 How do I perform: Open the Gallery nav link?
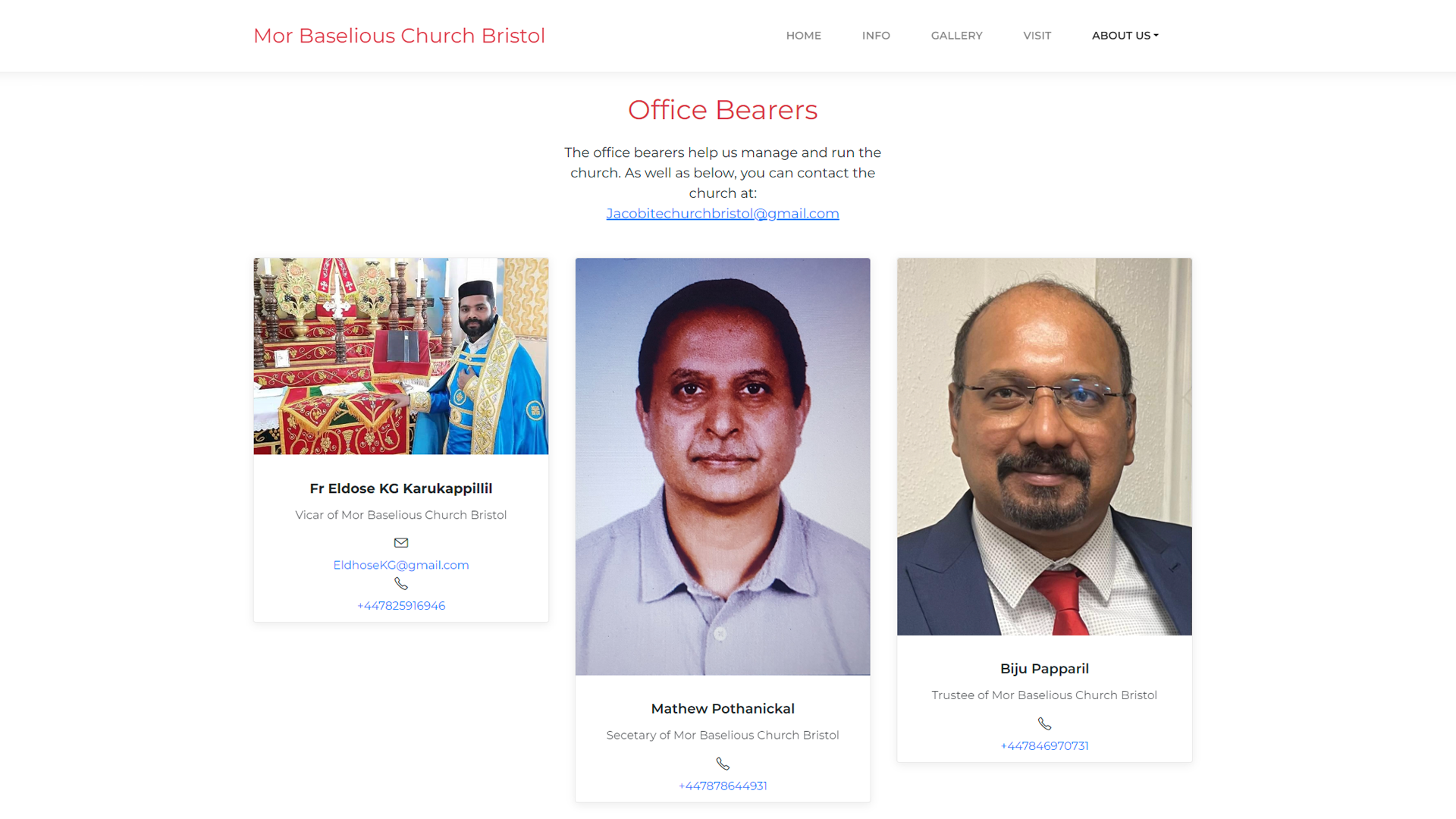956,36
